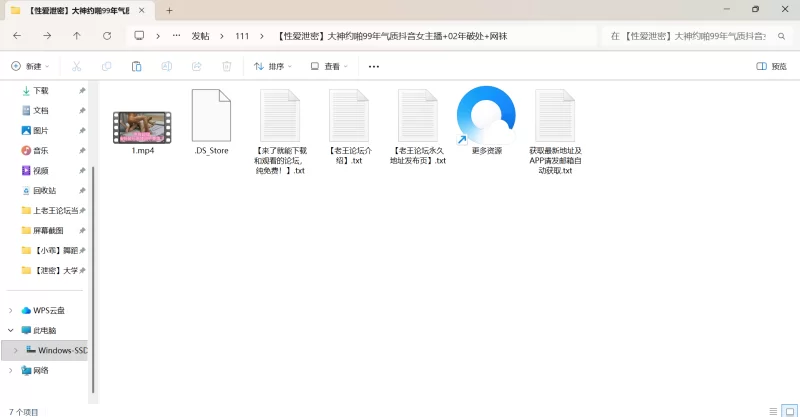Unpin 音乐 using its pin icon

82,151
